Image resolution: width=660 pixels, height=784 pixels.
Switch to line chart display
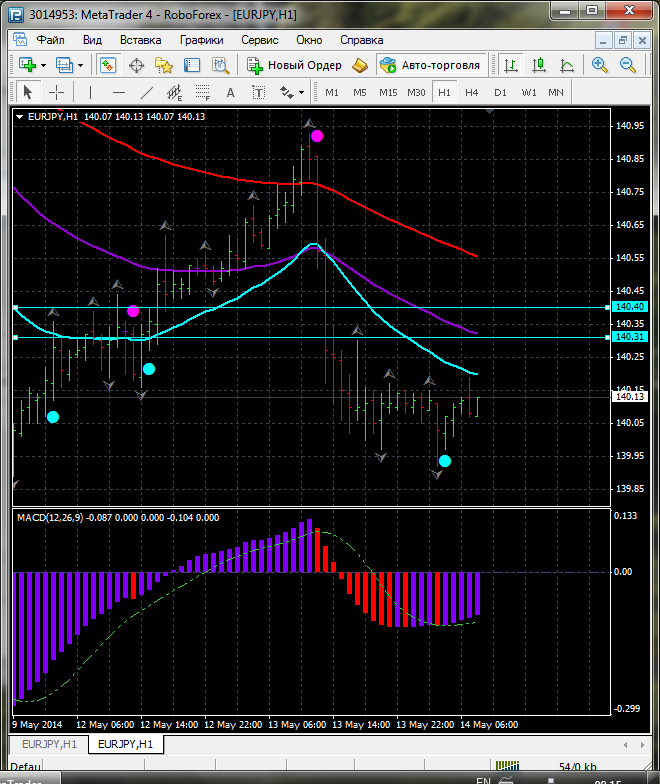[x=566, y=66]
